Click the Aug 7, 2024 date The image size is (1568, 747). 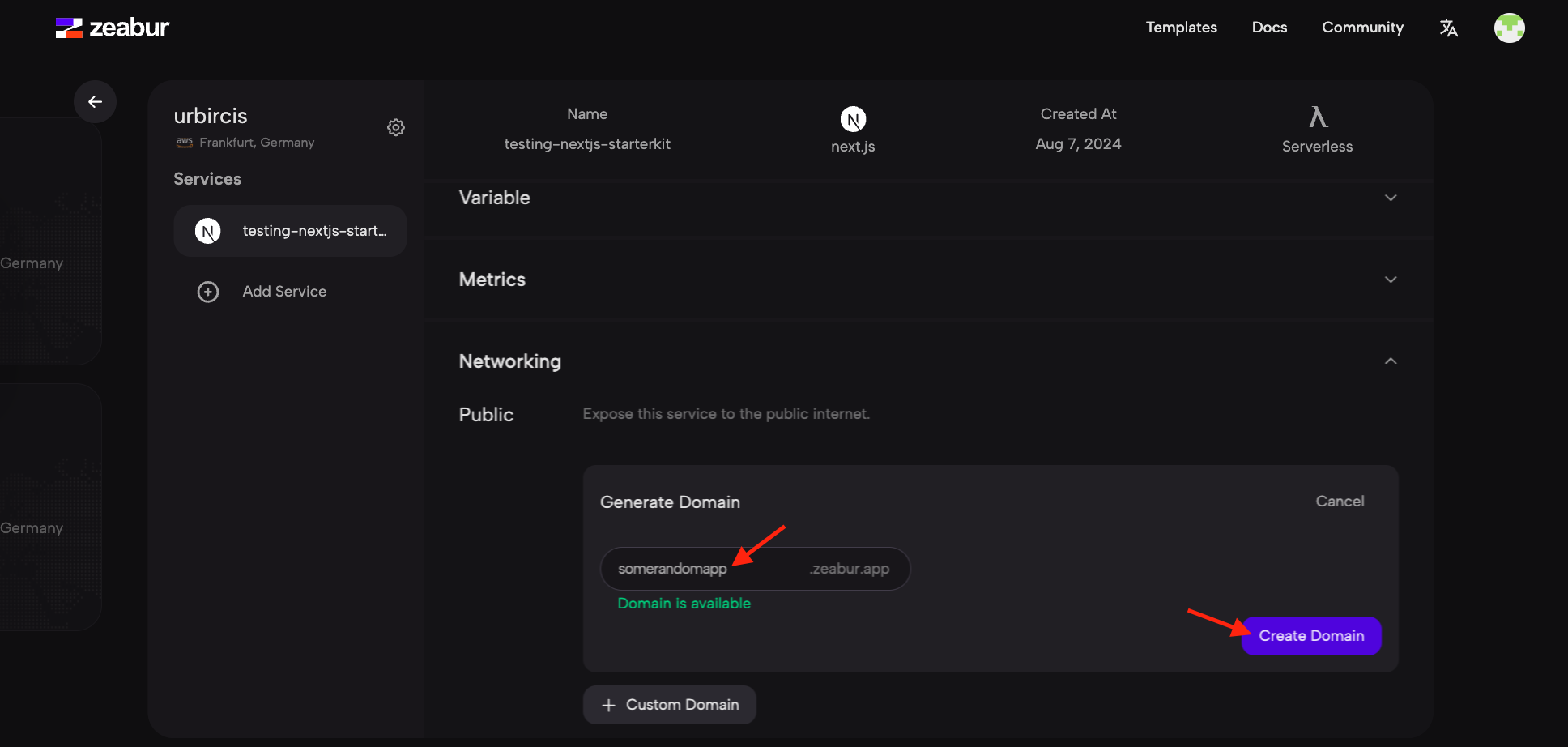(1078, 144)
